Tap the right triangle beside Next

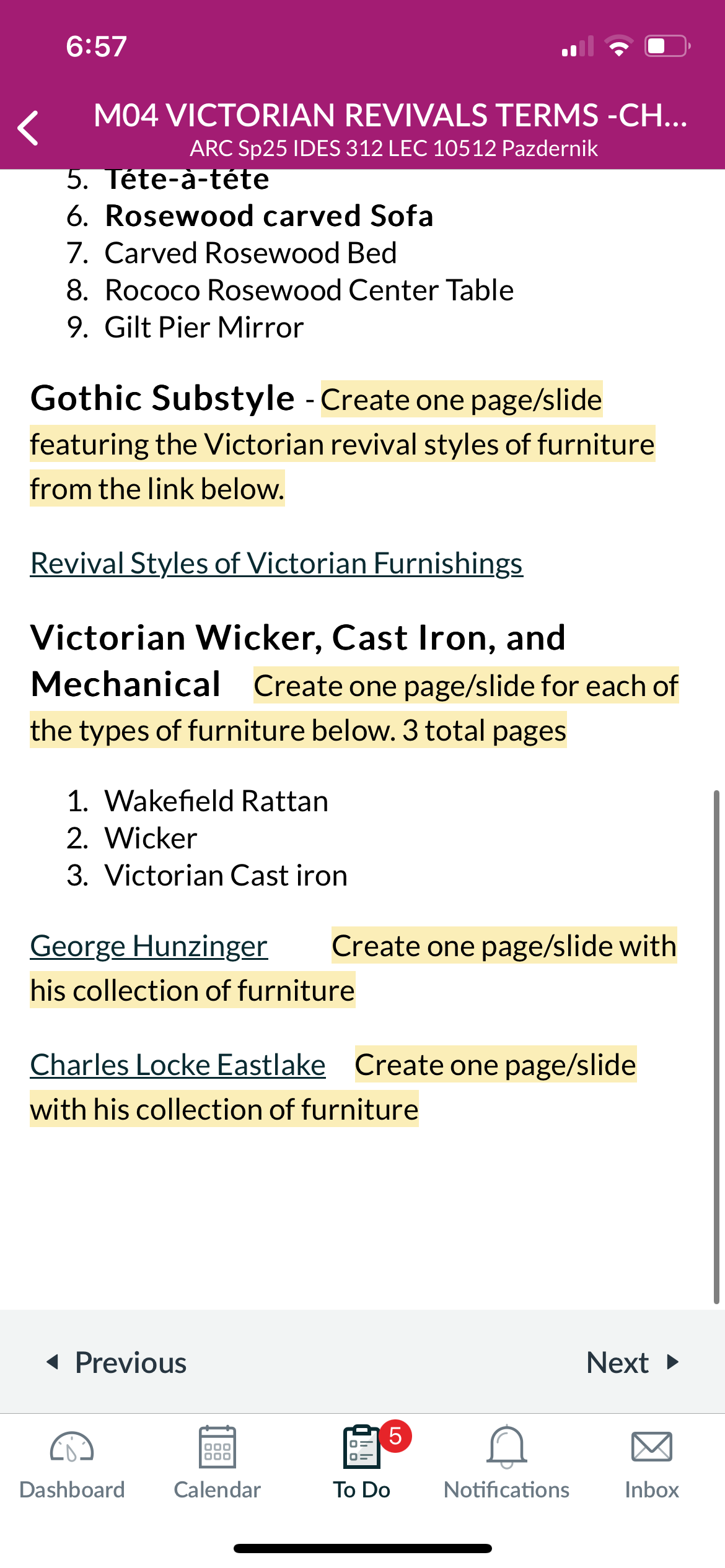pyautogui.click(x=673, y=1362)
